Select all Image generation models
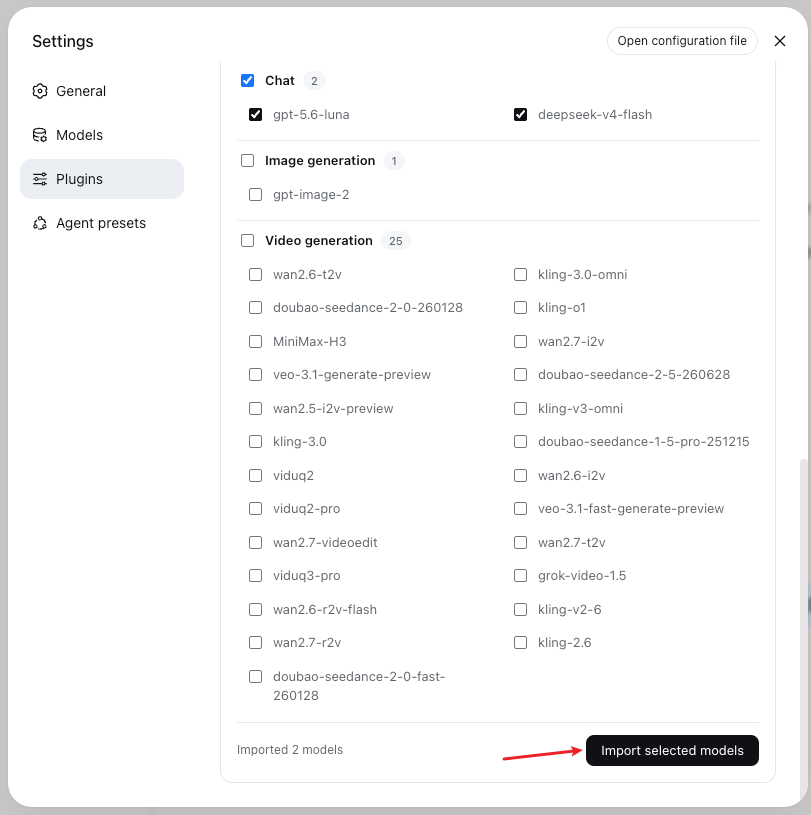Screen dimensions: 811x815 tap(247, 161)
